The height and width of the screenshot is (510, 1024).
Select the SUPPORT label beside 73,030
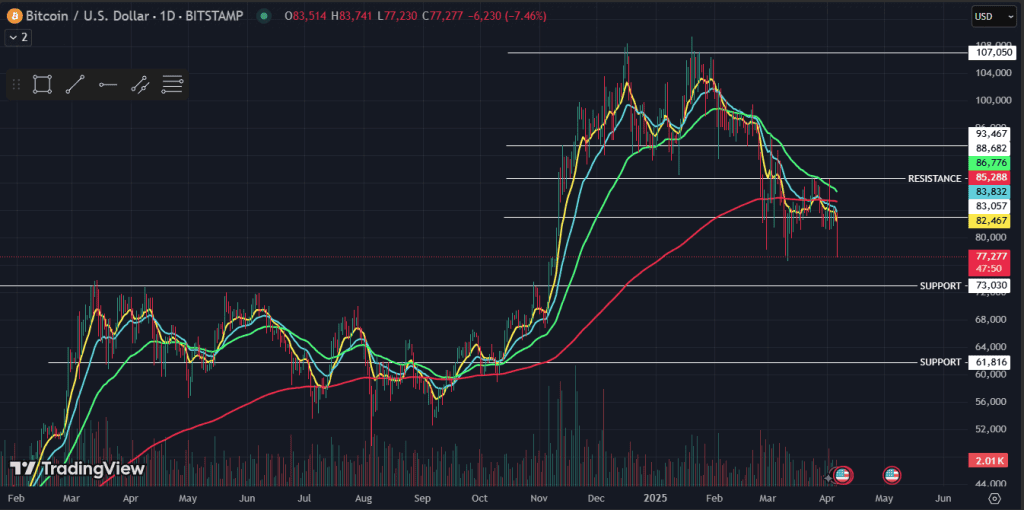(x=940, y=286)
